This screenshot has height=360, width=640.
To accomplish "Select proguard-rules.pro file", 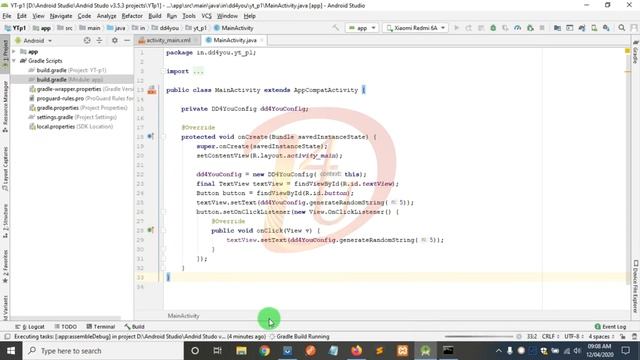I will coord(81,98).
